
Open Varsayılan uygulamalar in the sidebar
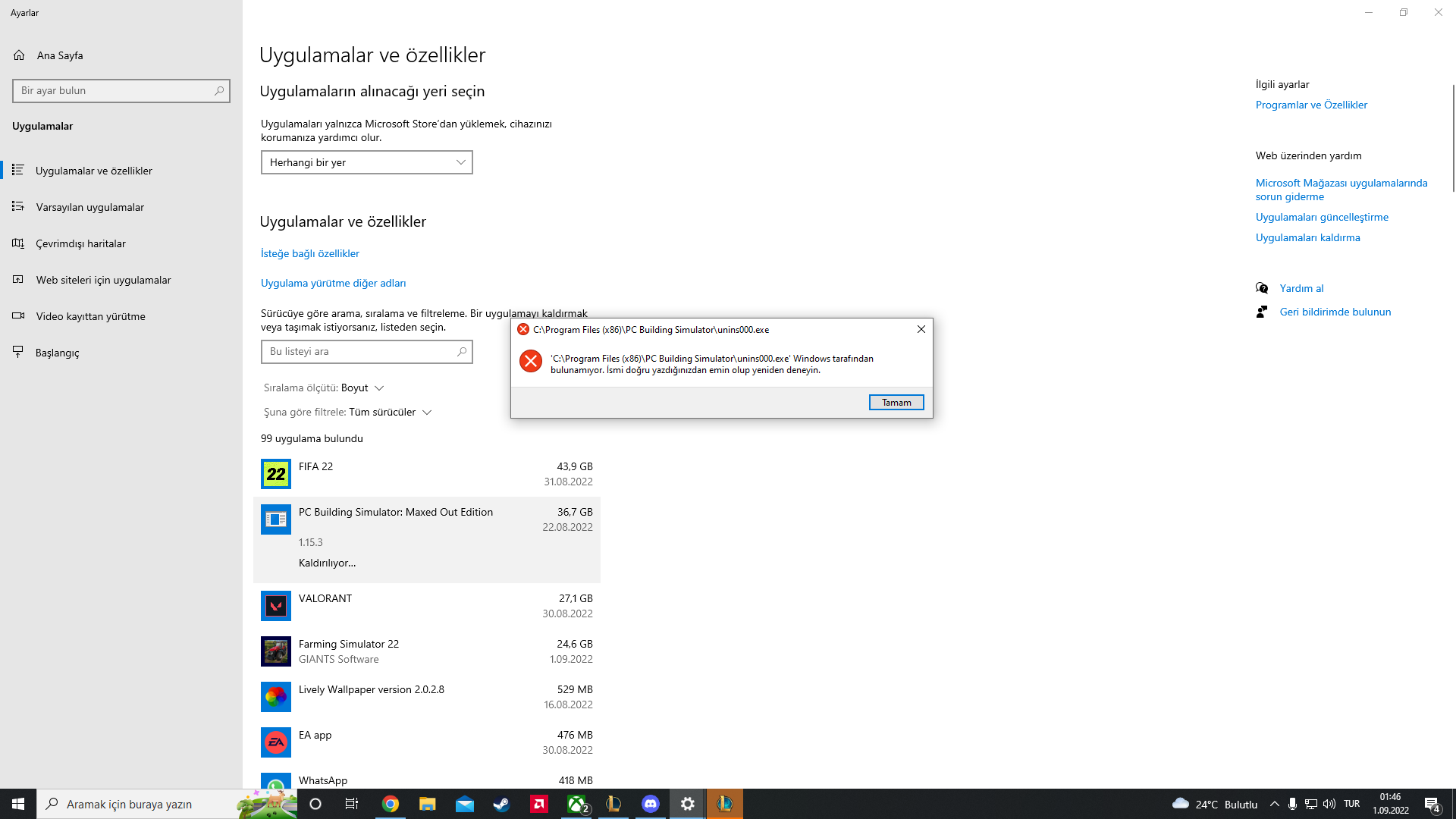click(89, 207)
